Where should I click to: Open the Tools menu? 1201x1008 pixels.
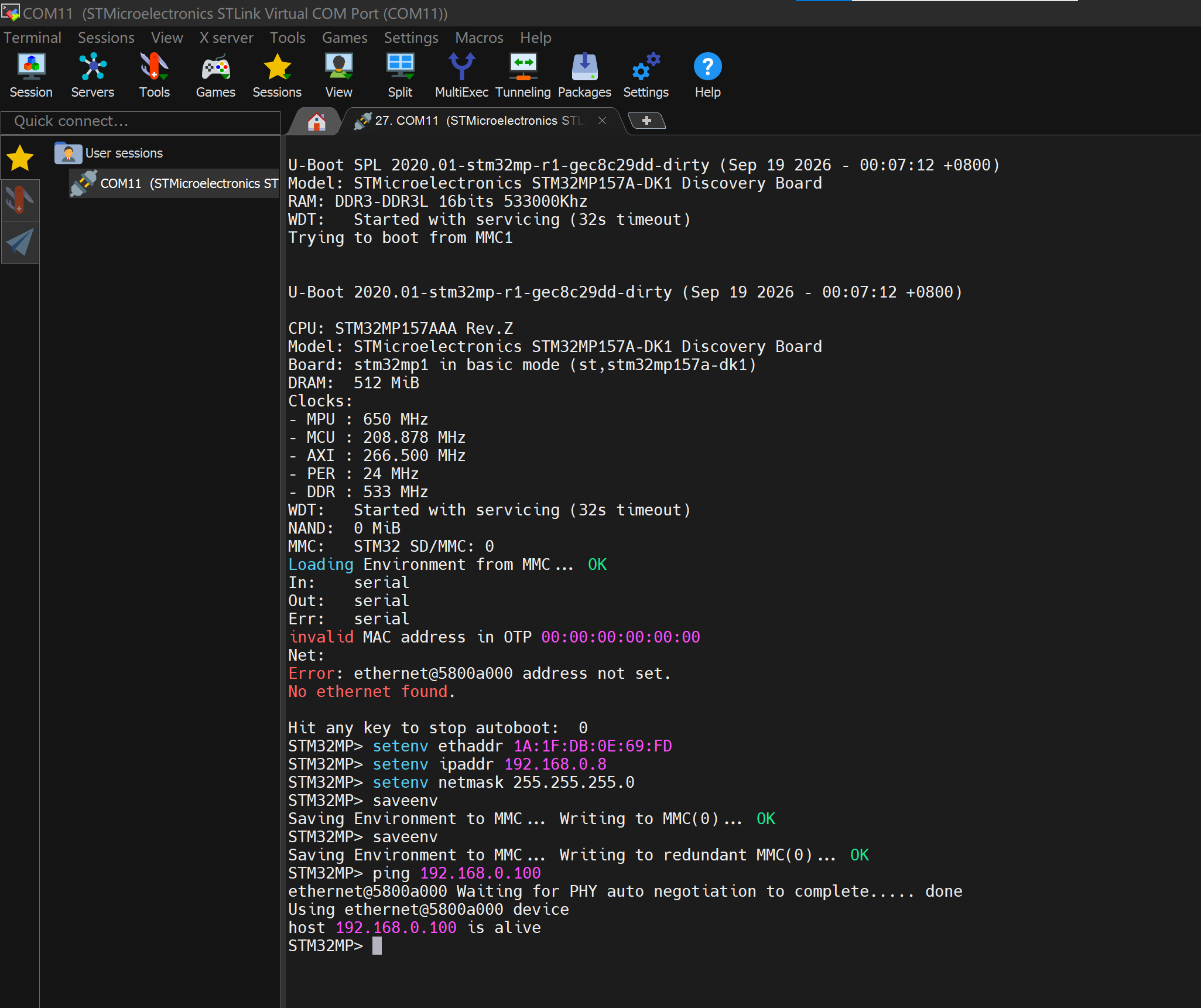point(288,37)
